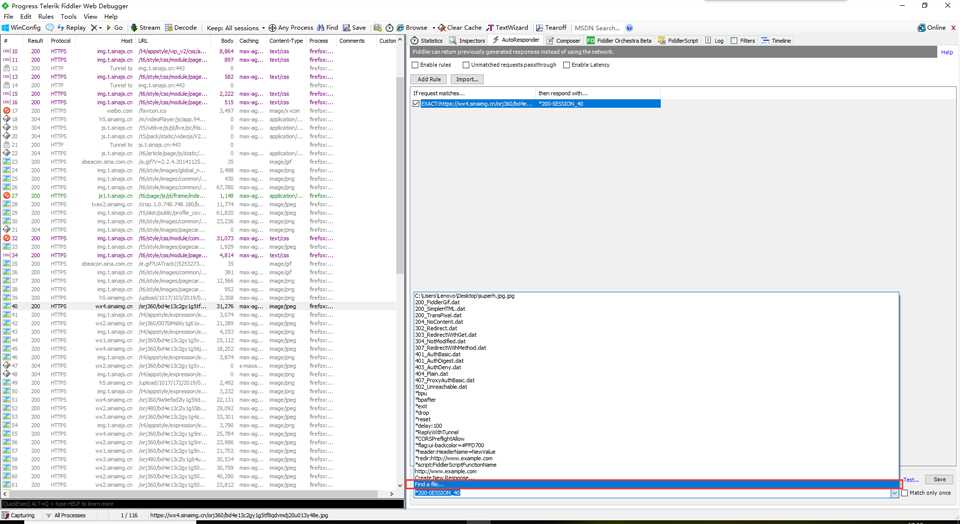Toggle Match only once checkbox

[905, 493]
